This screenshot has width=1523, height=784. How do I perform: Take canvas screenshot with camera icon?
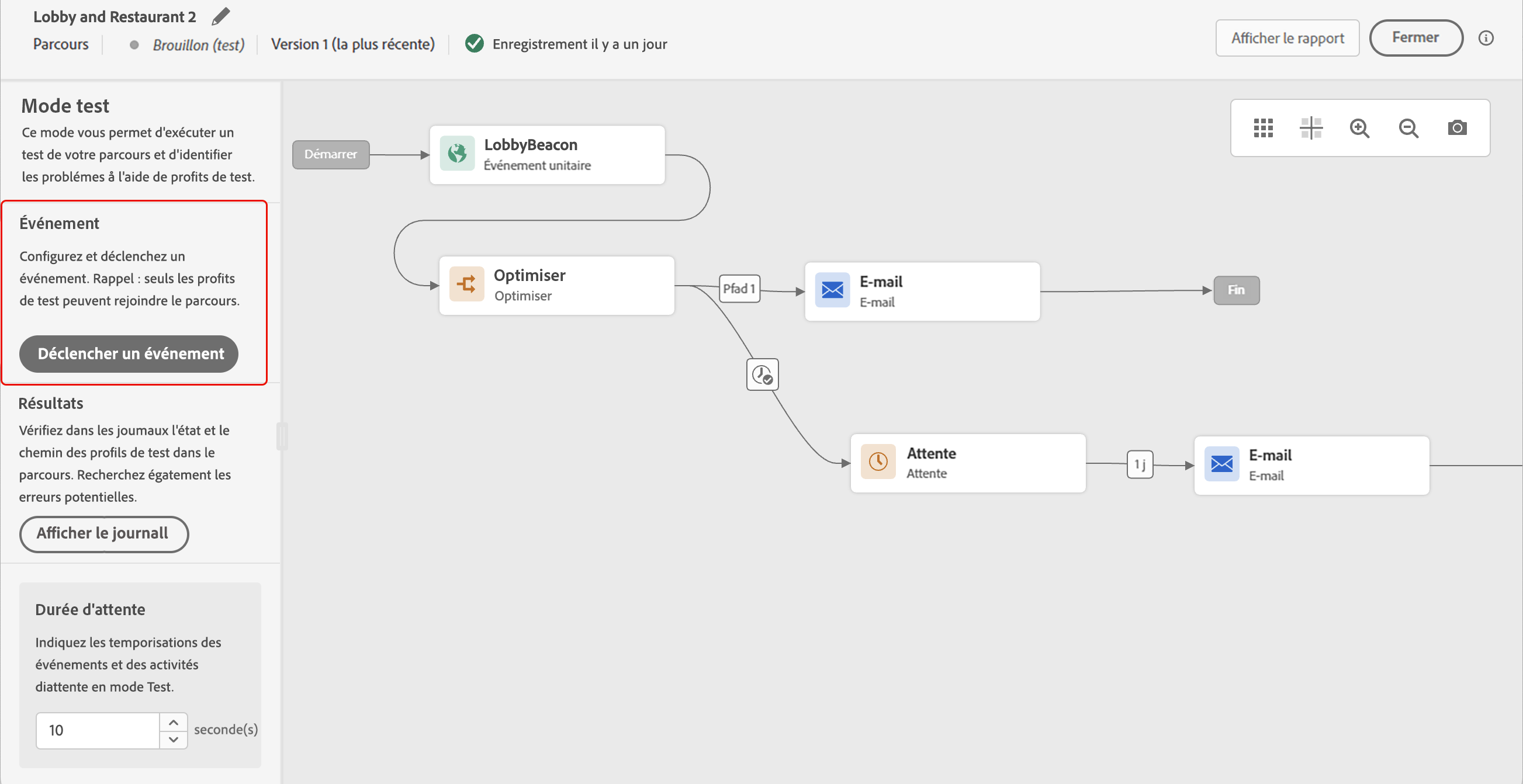[1457, 127]
